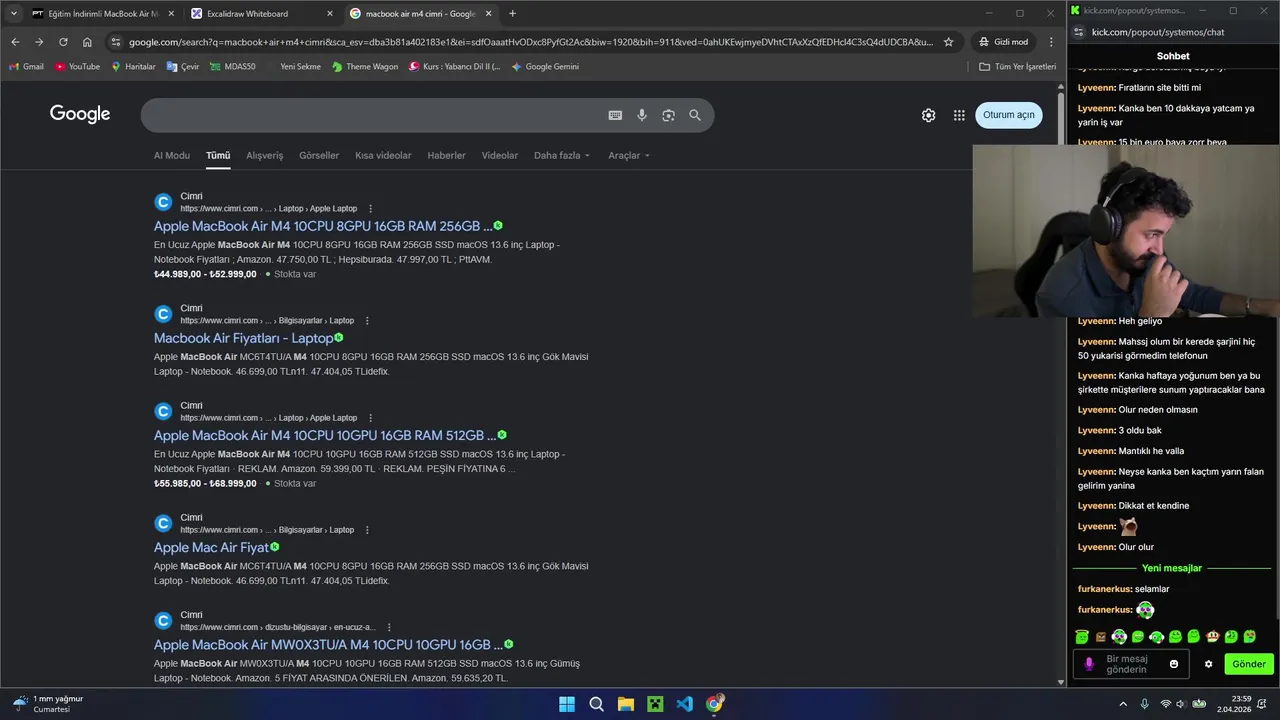Open Apple Mac Air Fiyat link
This screenshot has height=720, width=1280.
[x=211, y=547]
